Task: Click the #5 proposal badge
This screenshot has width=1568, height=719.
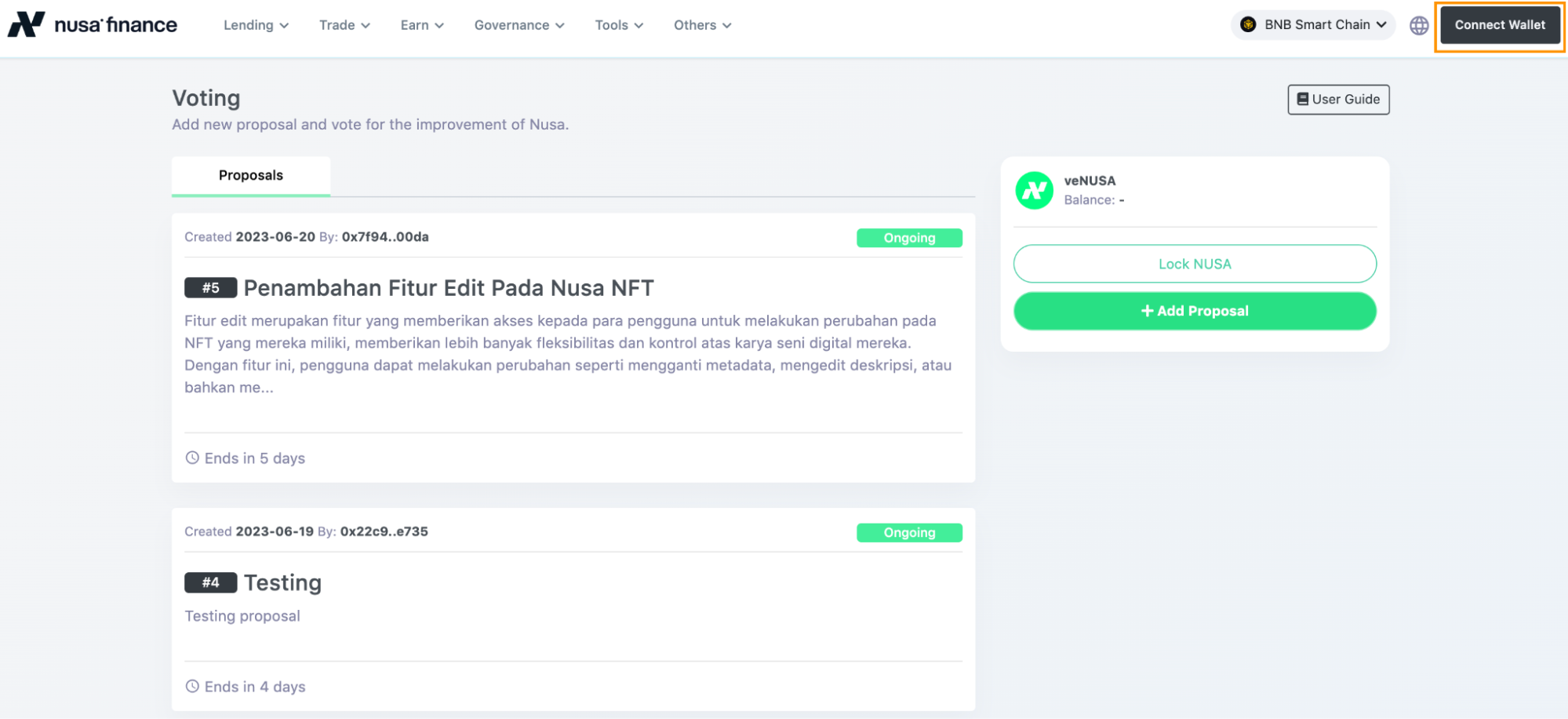Action: tap(210, 288)
